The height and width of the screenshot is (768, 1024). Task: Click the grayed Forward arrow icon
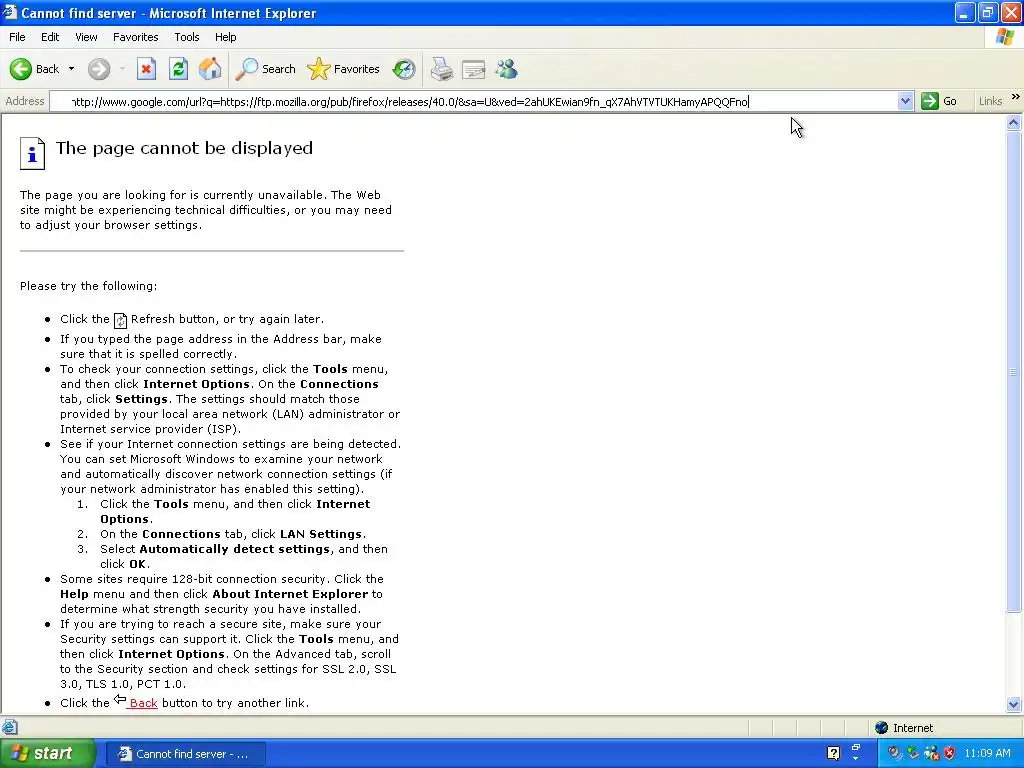99,69
